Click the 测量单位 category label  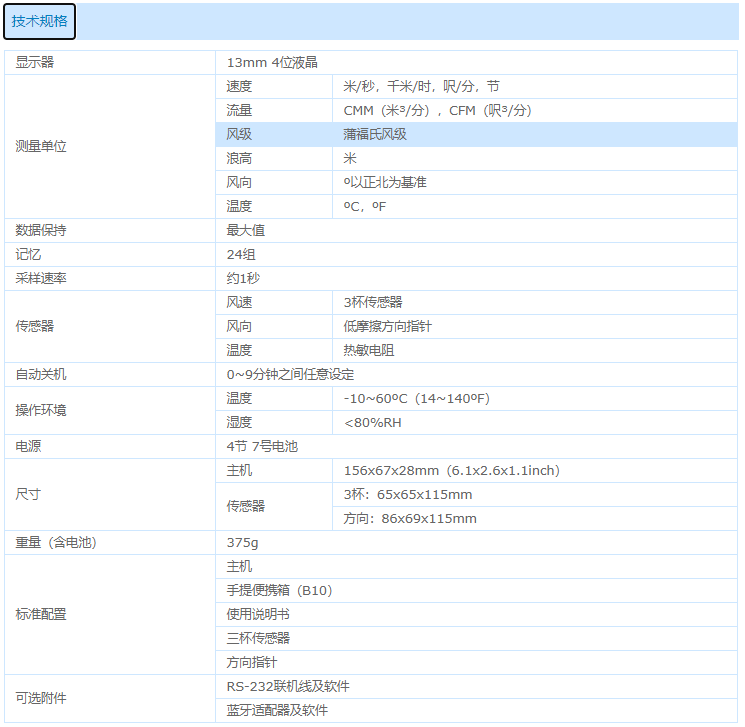tap(41, 146)
